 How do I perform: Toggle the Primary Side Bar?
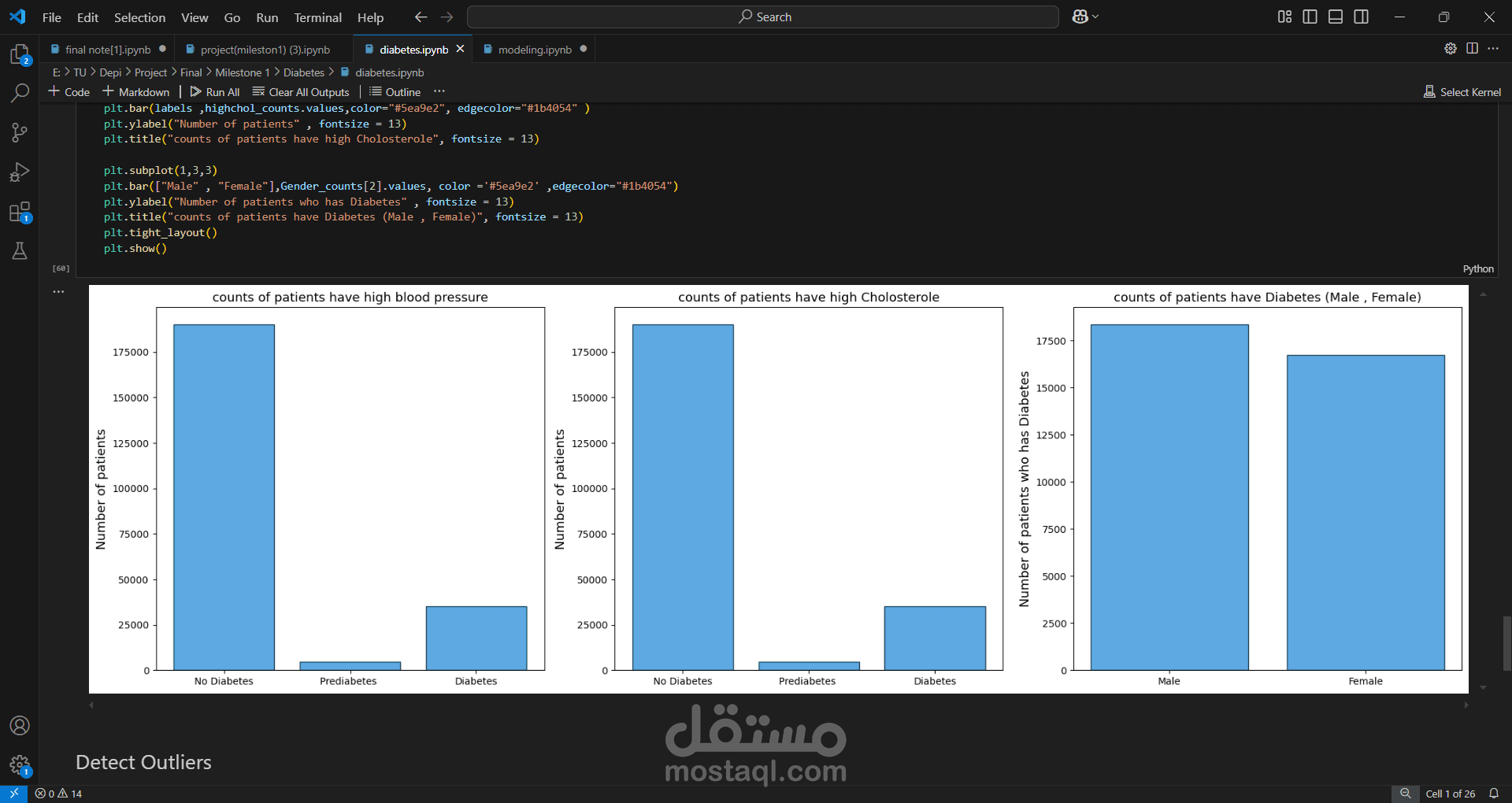coord(1310,17)
